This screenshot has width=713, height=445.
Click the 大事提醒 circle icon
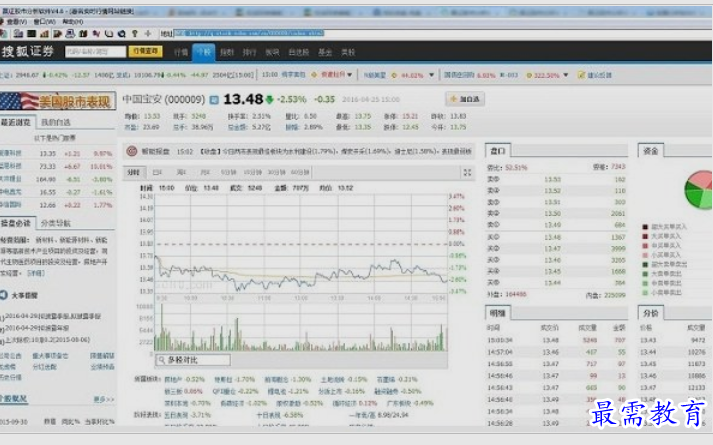tap(3, 295)
